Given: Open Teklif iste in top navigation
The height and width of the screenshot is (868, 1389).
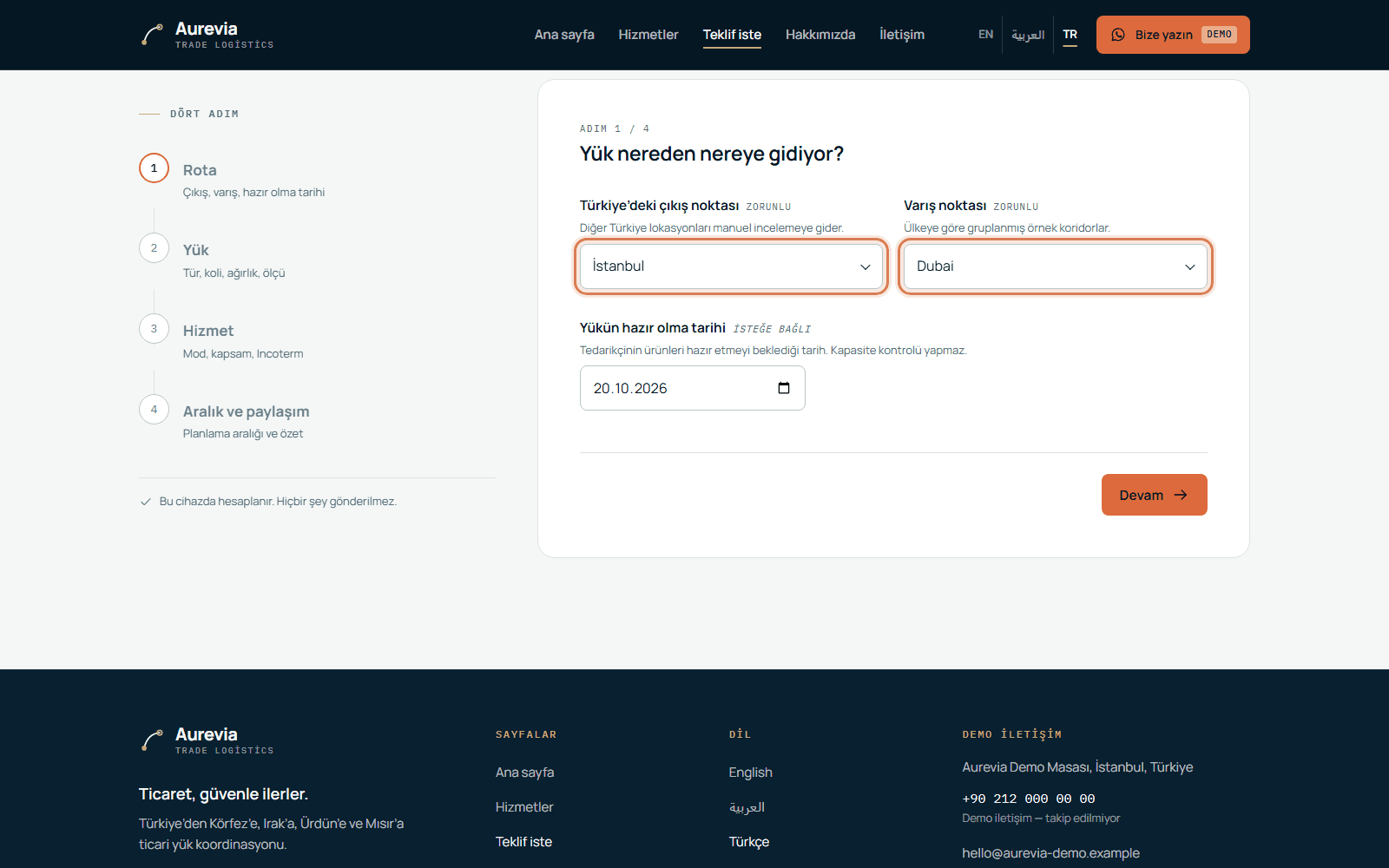Looking at the screenshot, I should (x=732, y=35).
